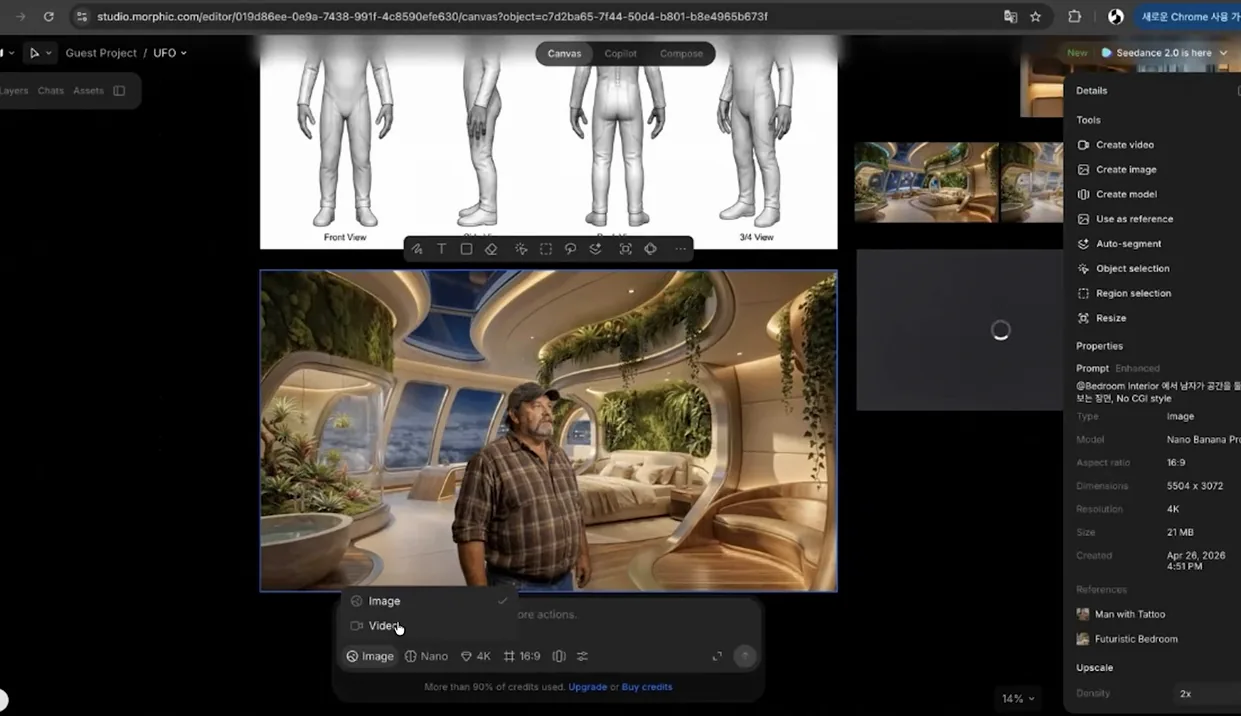Click the Resize tool in Details panel
Image resolution: width=1241 pixels, height=716 pixels.
click(1101, 318)
